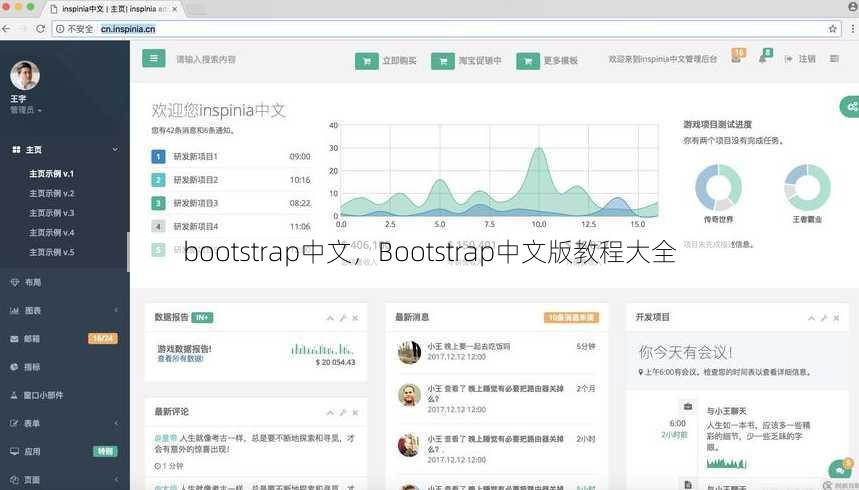Click the 传奇世界 donut chart
Image resolution: width=859 pixels, height=490 pixels.
[718, 187]
